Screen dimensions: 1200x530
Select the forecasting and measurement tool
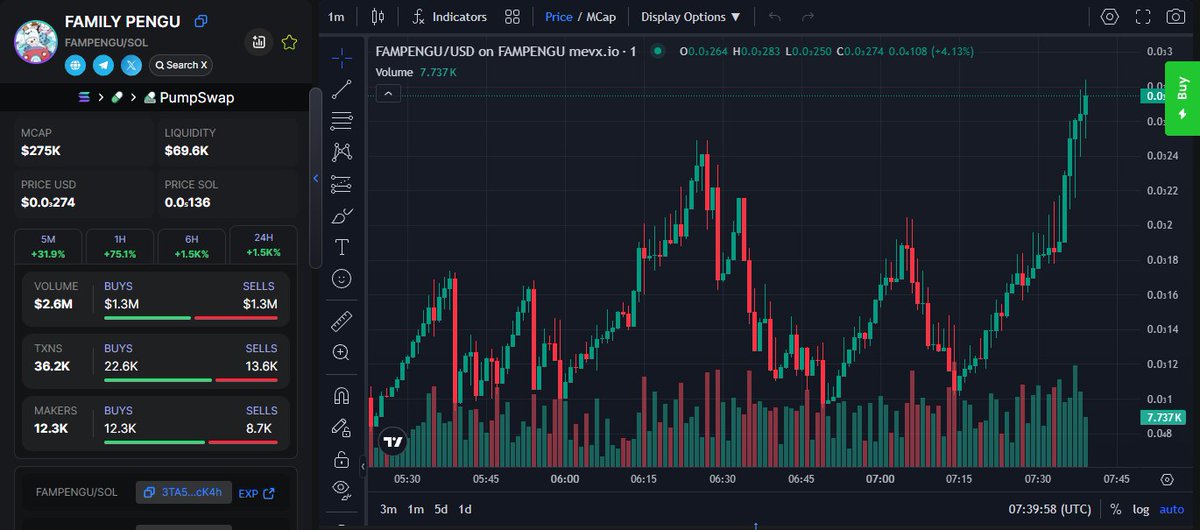342,184
